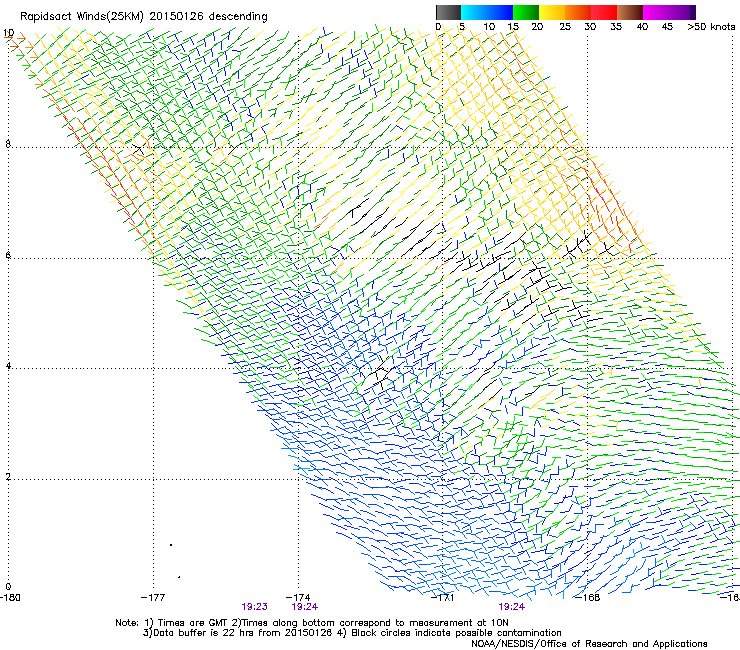Viewport: 740px width, 650px height.
Task: Click the orange 25-30 knots legend swatch
Action: click(578, 12)
